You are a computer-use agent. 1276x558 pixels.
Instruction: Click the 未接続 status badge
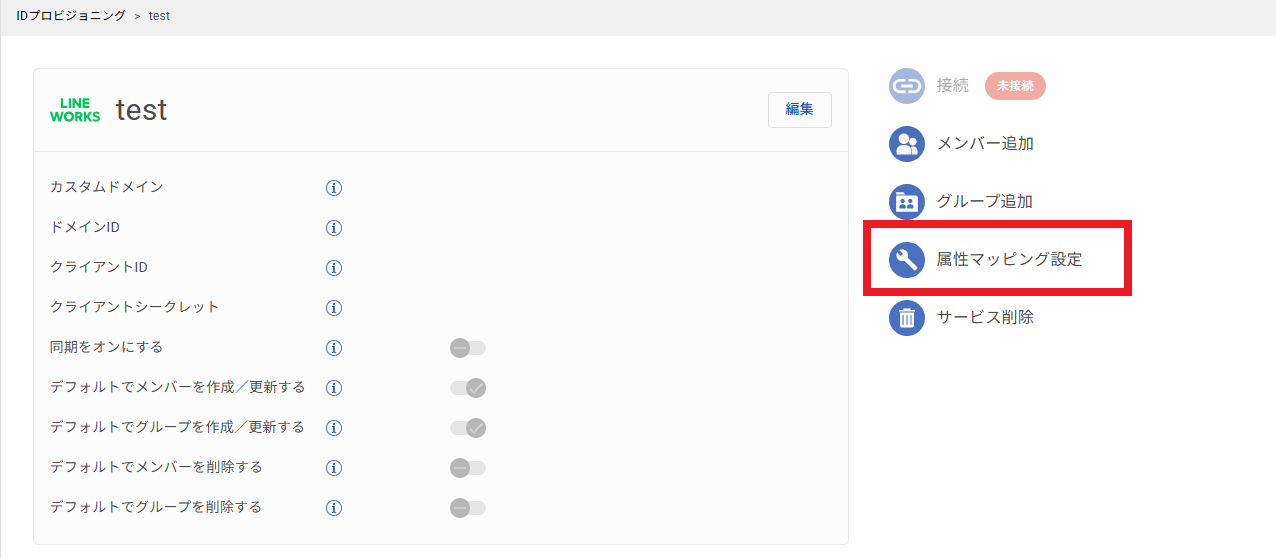(x=1015, y=86)
